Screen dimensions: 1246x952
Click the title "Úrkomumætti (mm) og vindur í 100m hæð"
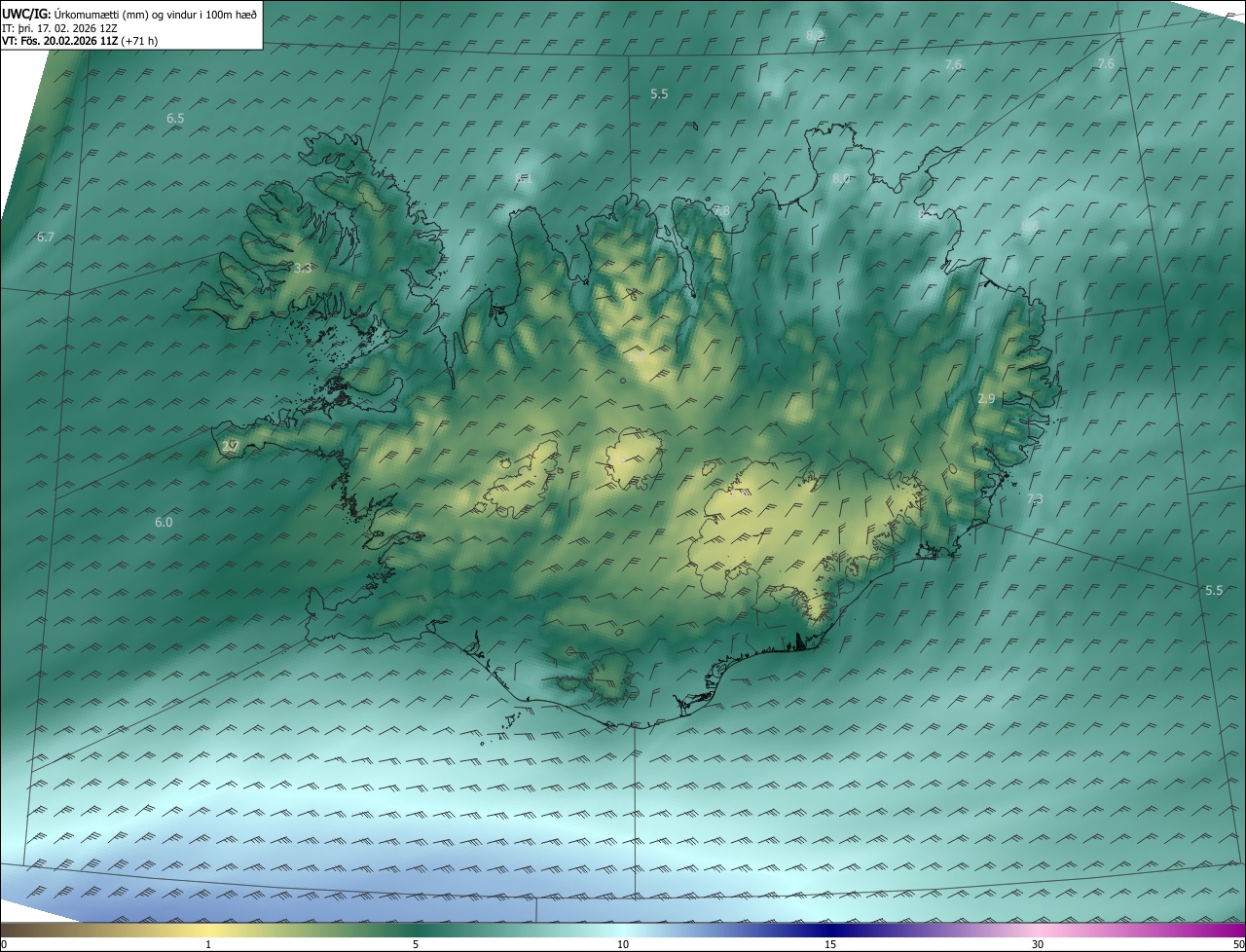click(155, 13)
